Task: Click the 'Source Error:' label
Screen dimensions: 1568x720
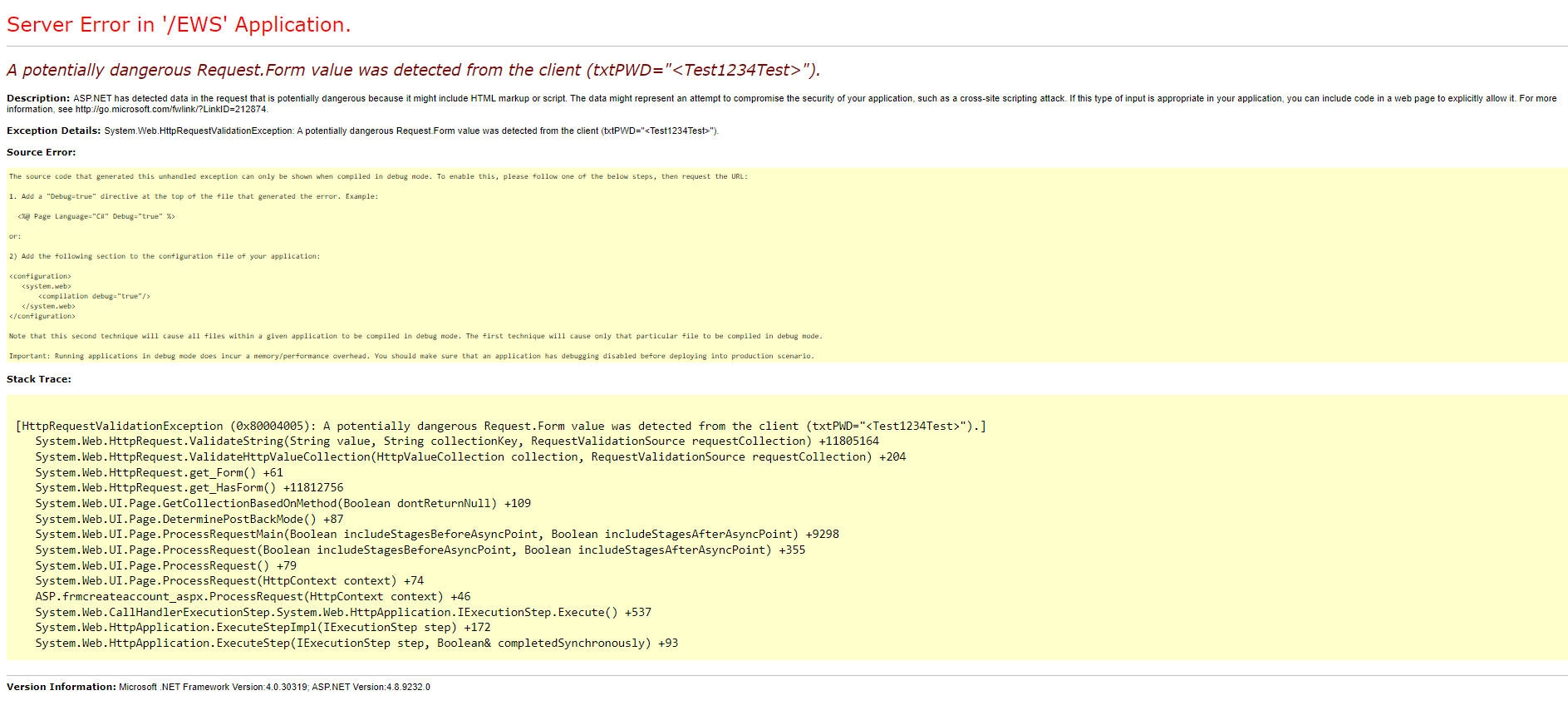Action: (42, 152)
